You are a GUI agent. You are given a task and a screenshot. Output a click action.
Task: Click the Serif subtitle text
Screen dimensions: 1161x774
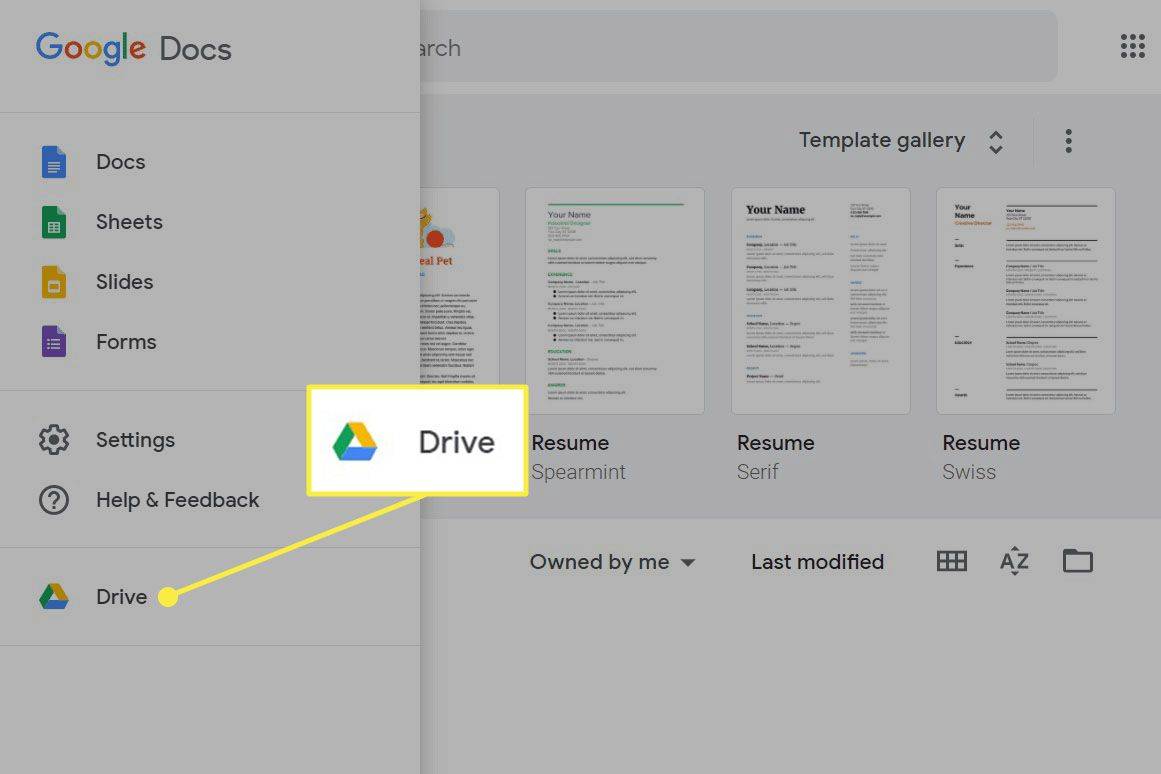point(757,472)
